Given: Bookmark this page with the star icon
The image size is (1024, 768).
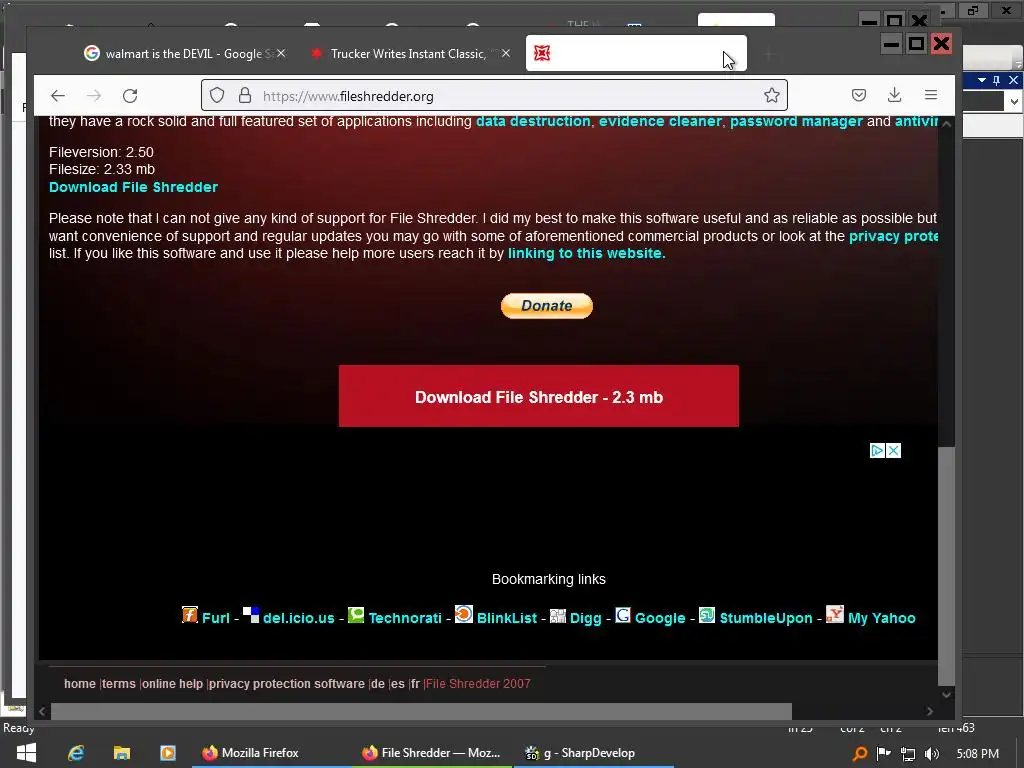Looking at the screenshot, I should click(772, 96).
